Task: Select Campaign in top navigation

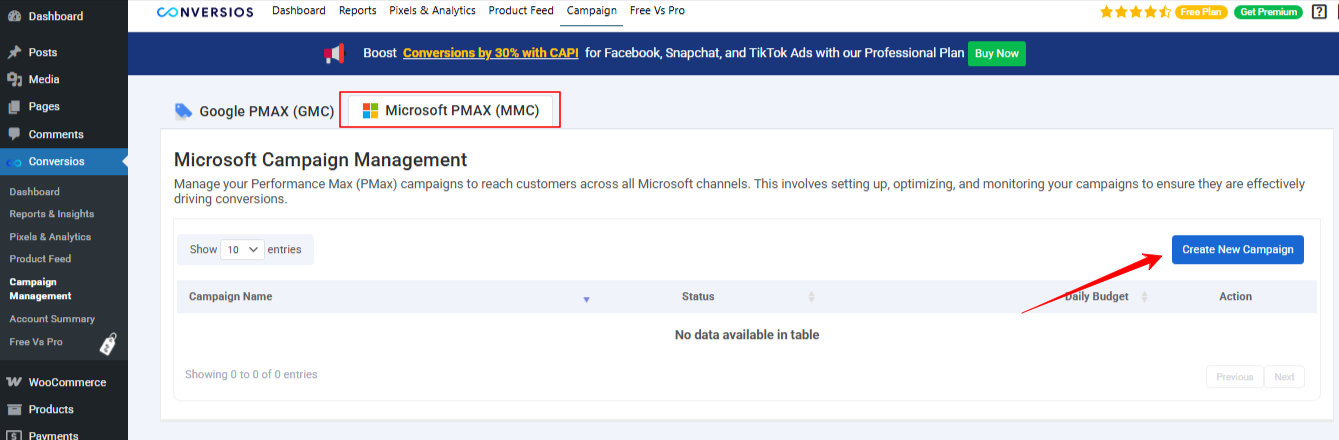Action: point(591,11)
